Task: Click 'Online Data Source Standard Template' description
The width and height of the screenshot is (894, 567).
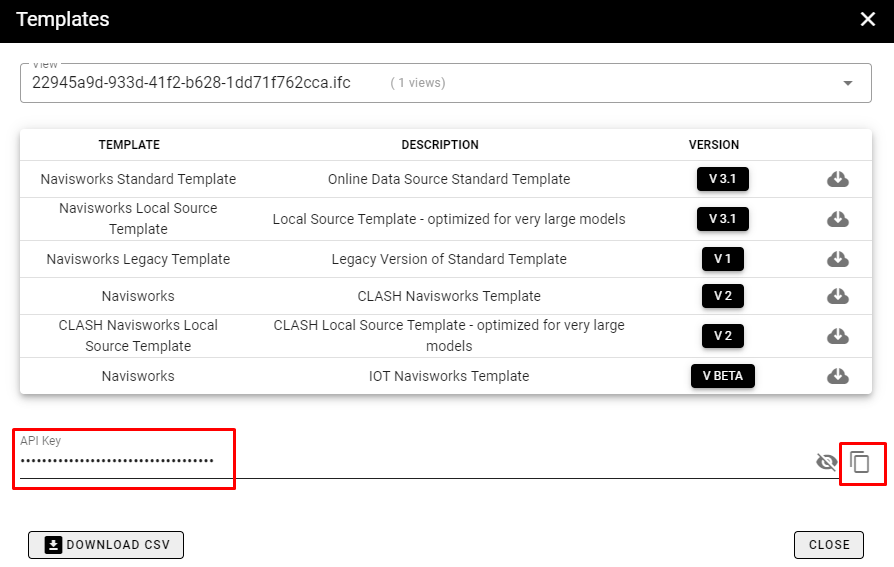Action: point(449,179)
